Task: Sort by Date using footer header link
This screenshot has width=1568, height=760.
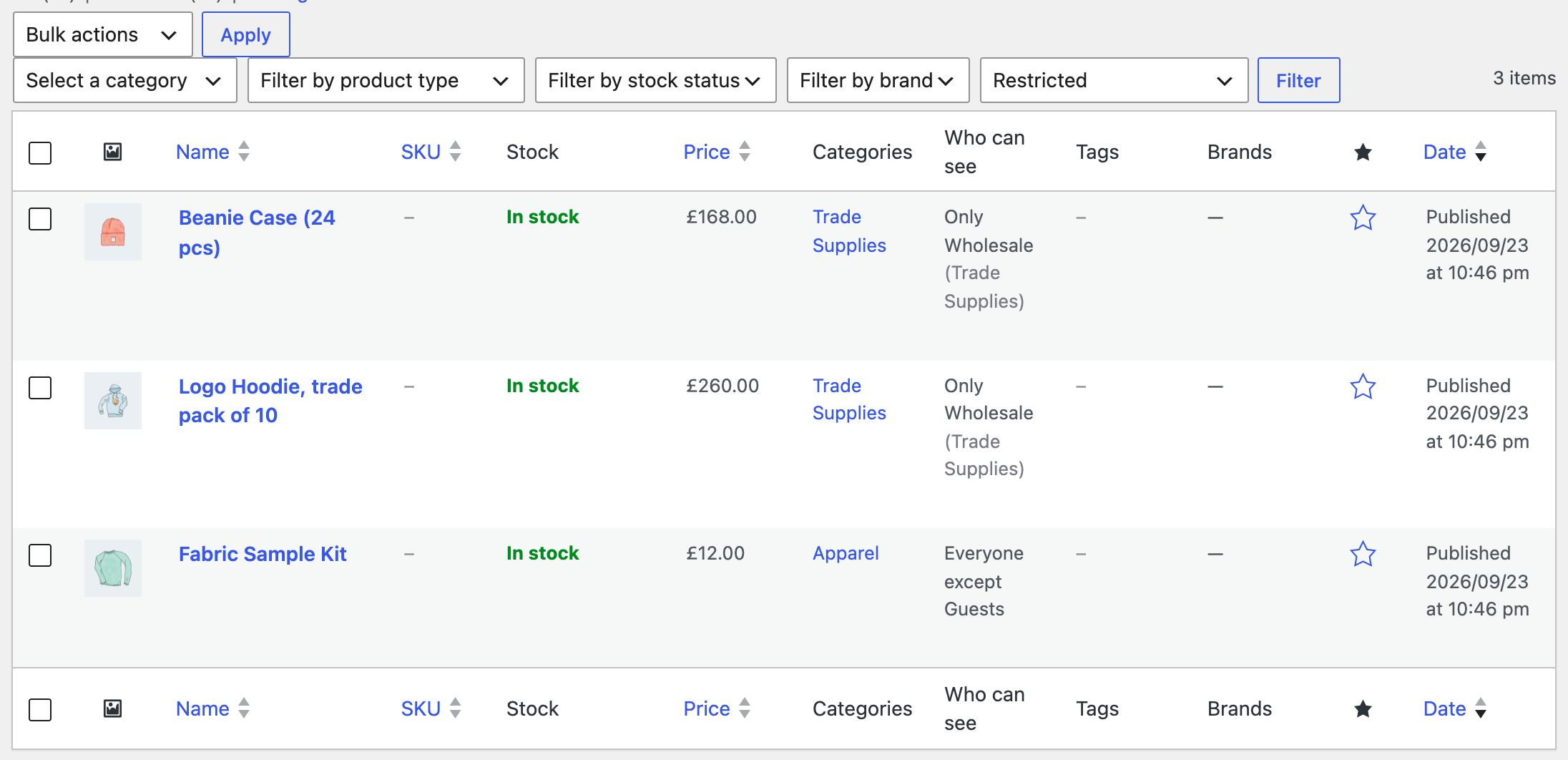Action: point(1455,708)
